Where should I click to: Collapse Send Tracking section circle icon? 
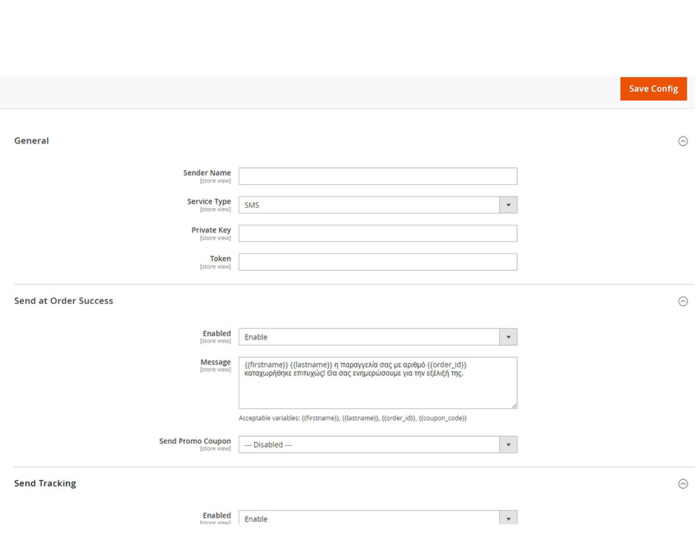683,484
